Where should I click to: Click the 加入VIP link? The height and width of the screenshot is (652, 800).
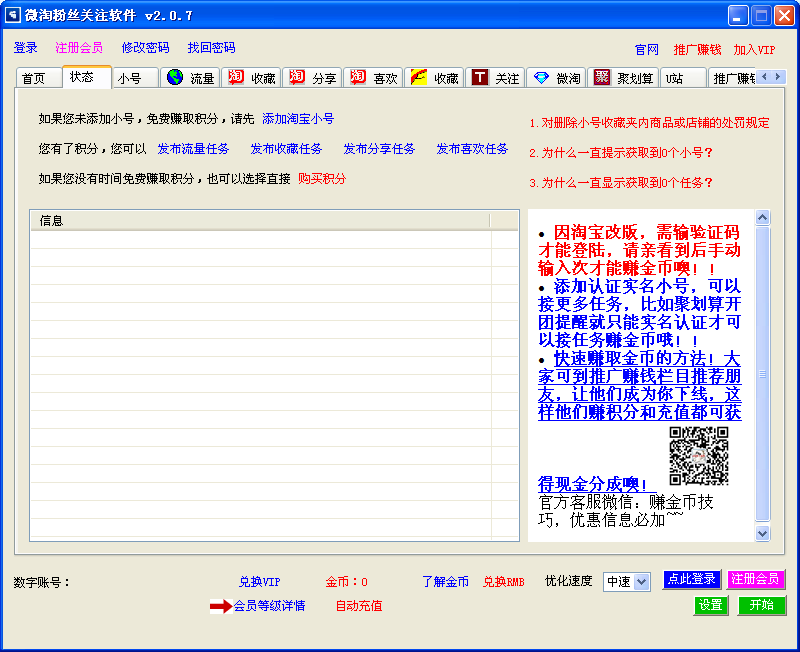754,50
